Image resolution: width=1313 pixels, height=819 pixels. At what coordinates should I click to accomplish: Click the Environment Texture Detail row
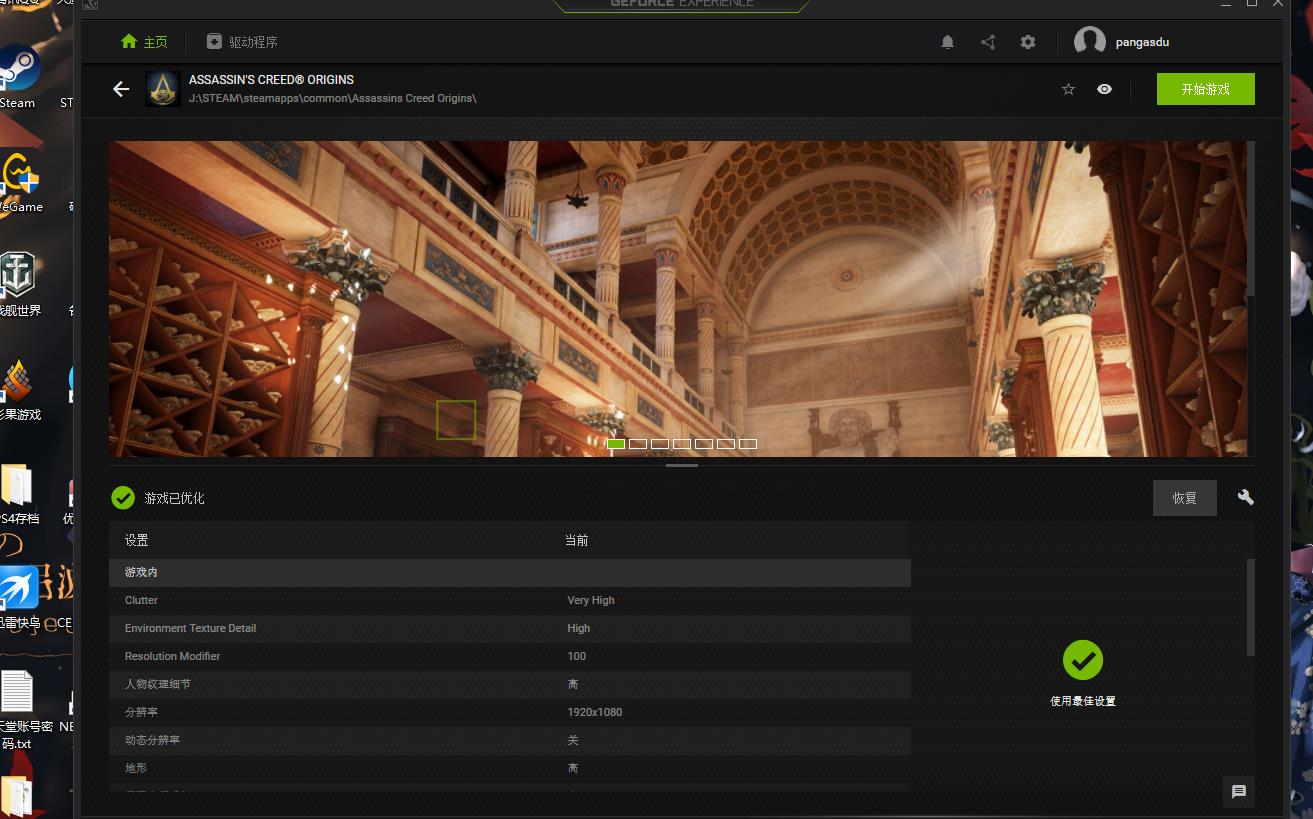pyautogui.click(x=510, y=628)
